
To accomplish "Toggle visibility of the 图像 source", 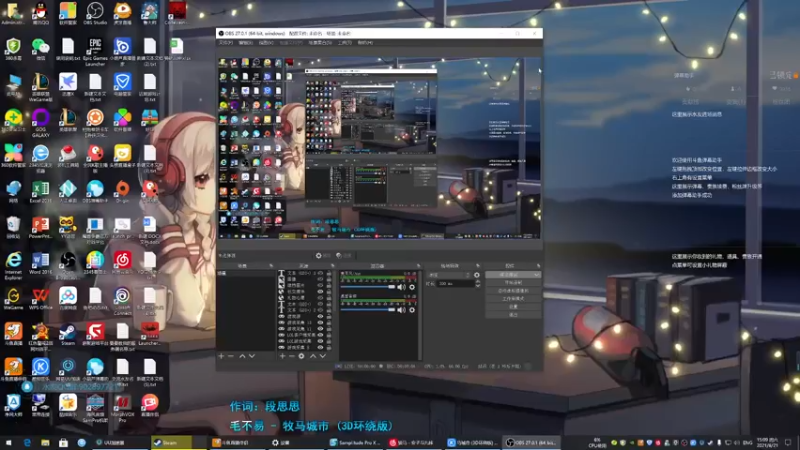I will (x=320, y=279).
